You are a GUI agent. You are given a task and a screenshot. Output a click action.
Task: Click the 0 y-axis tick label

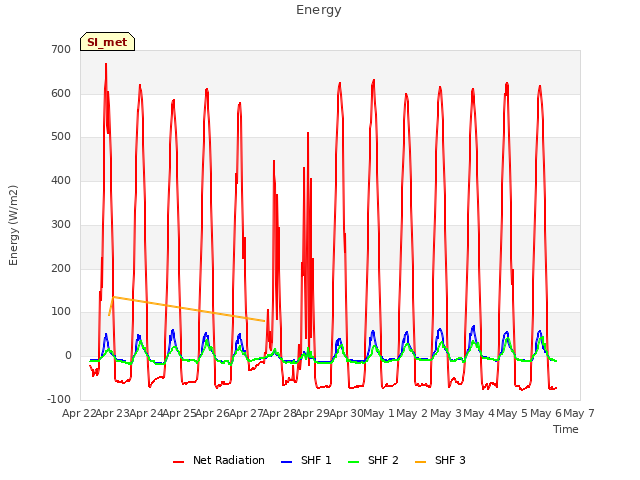[68, 356]
